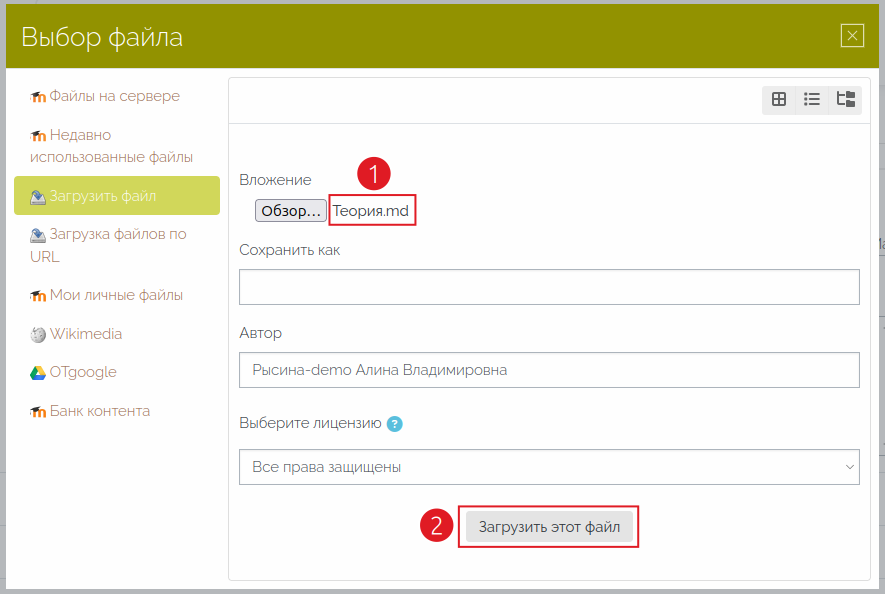Screen dimensions: 885x594
Task: Select Недавно использованные файлы in sidebar
Action: (x=111, y=146)
